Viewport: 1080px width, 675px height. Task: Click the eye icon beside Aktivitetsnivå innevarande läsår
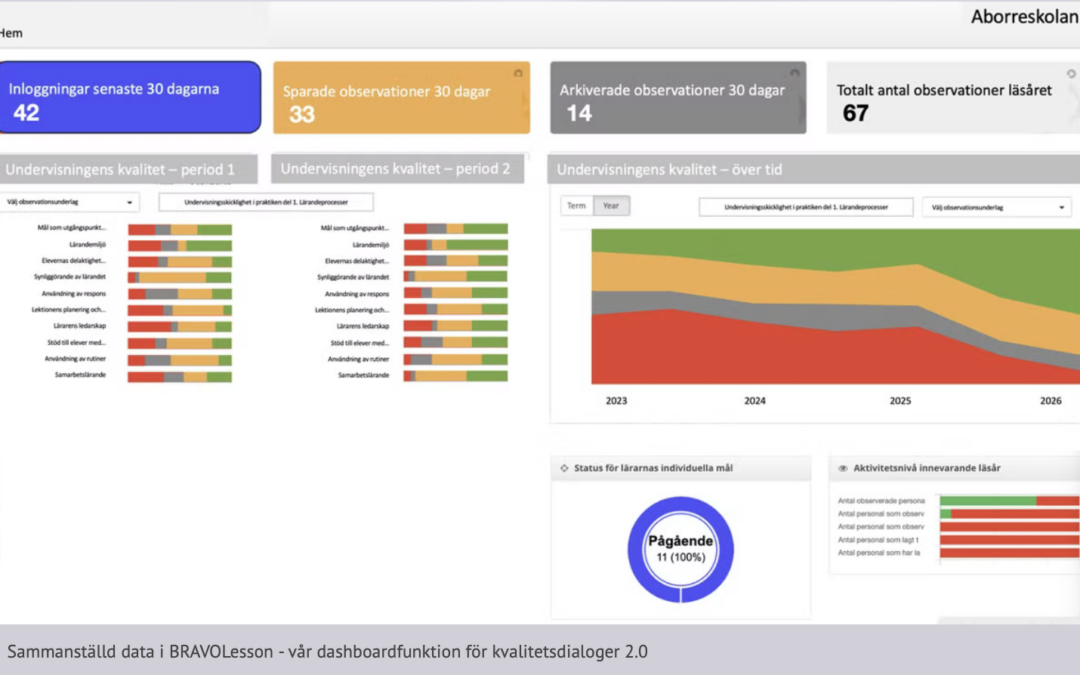click(843, 468)
